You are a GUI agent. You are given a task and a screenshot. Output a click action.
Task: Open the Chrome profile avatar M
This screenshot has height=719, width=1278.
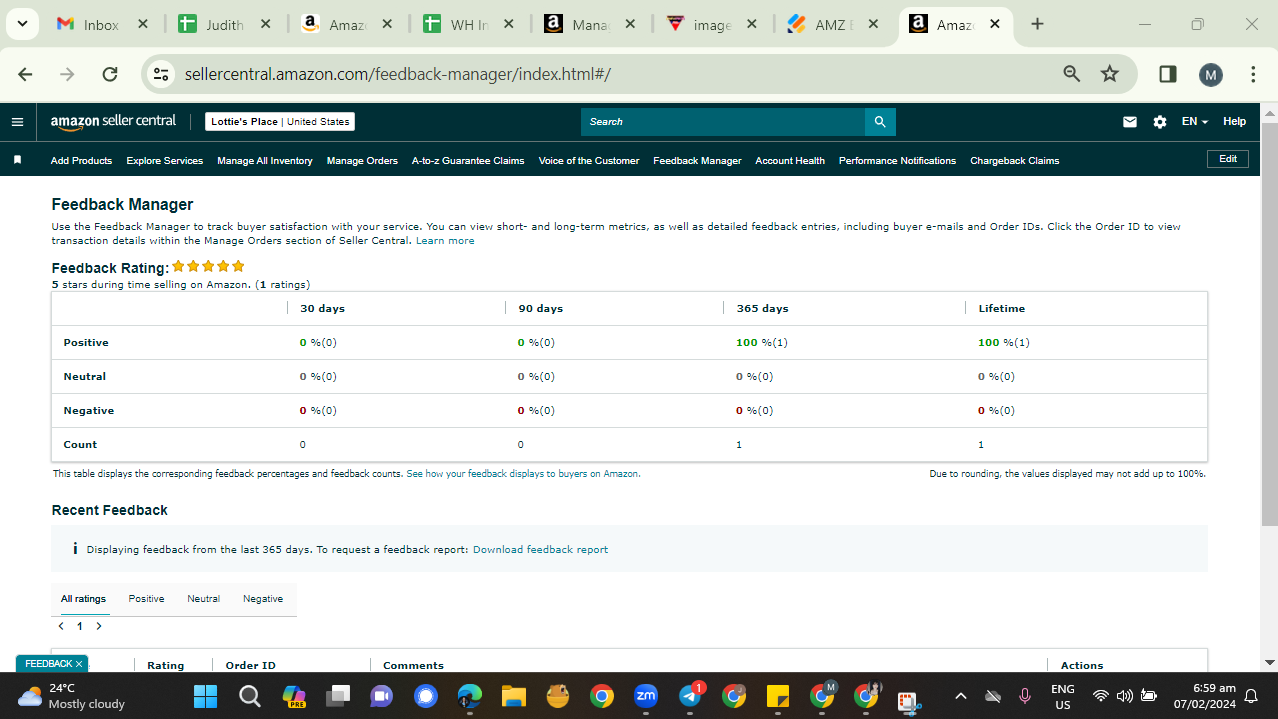pyautogui.click(x=1210, y=74)
